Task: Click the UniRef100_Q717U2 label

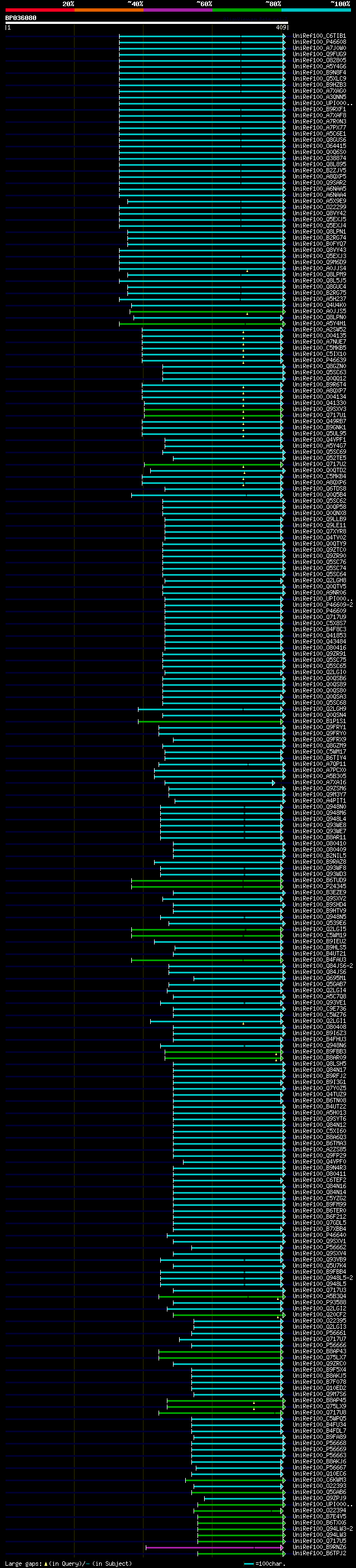Action: (x=319, y=464)
